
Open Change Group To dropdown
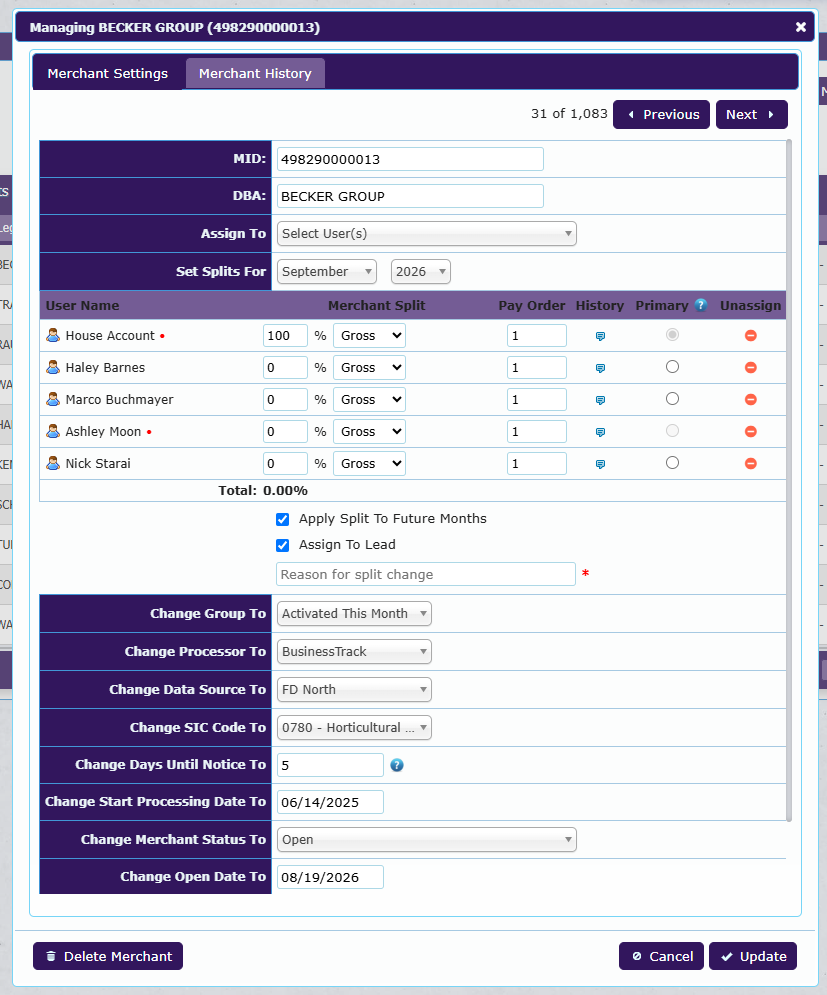354,614
